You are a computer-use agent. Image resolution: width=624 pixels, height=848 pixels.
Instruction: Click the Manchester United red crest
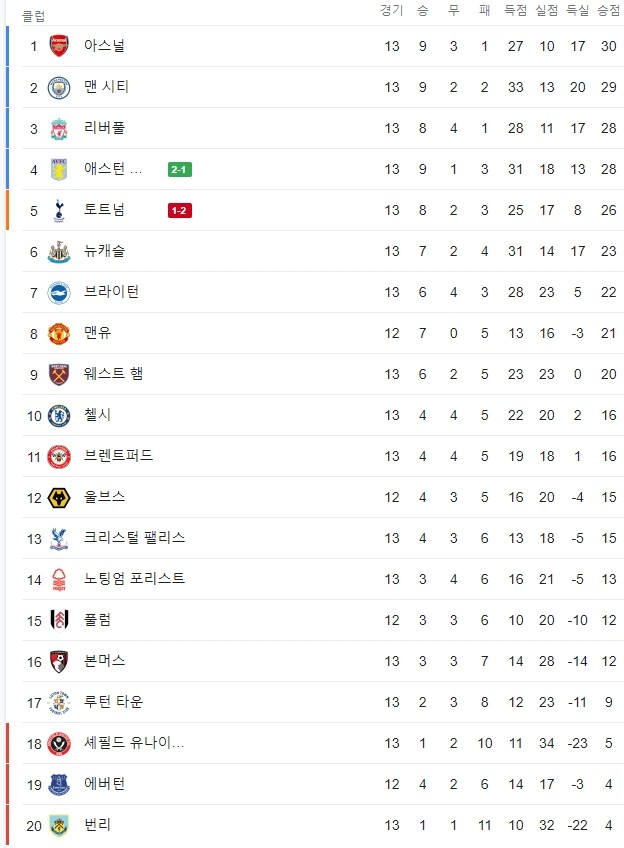click(59, 334)
